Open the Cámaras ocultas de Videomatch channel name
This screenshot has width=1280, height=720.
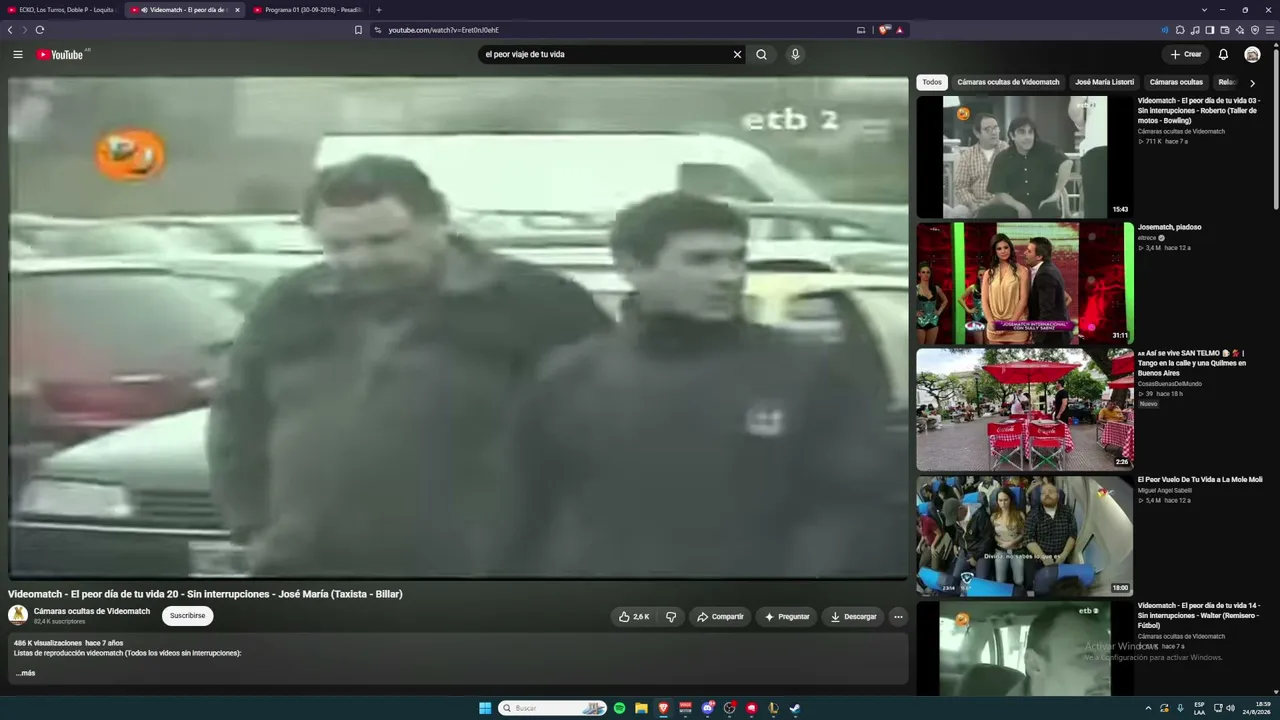click(x=92, y=611)
